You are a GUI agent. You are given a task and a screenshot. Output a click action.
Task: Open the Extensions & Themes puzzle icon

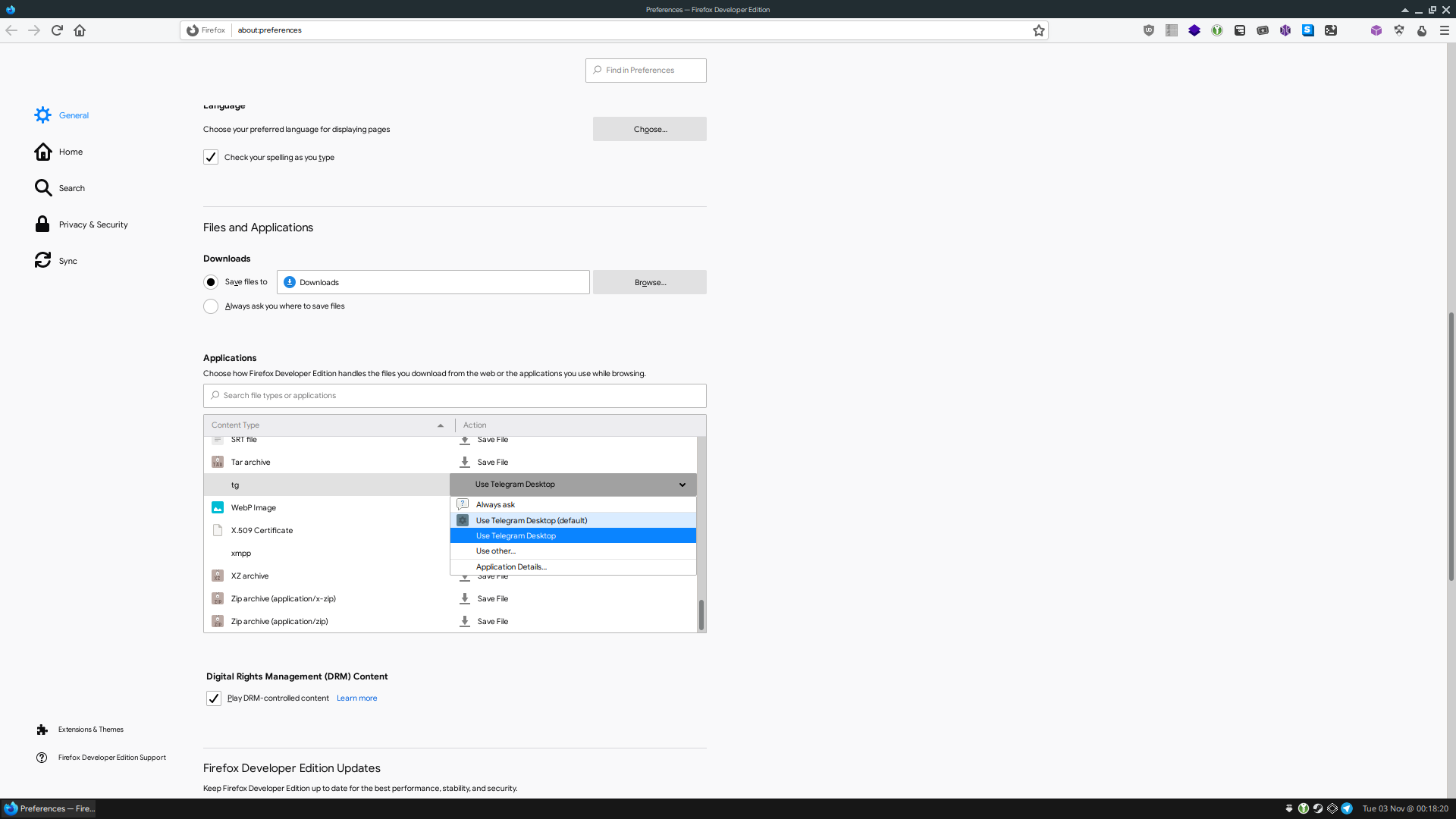click(42, 730)
